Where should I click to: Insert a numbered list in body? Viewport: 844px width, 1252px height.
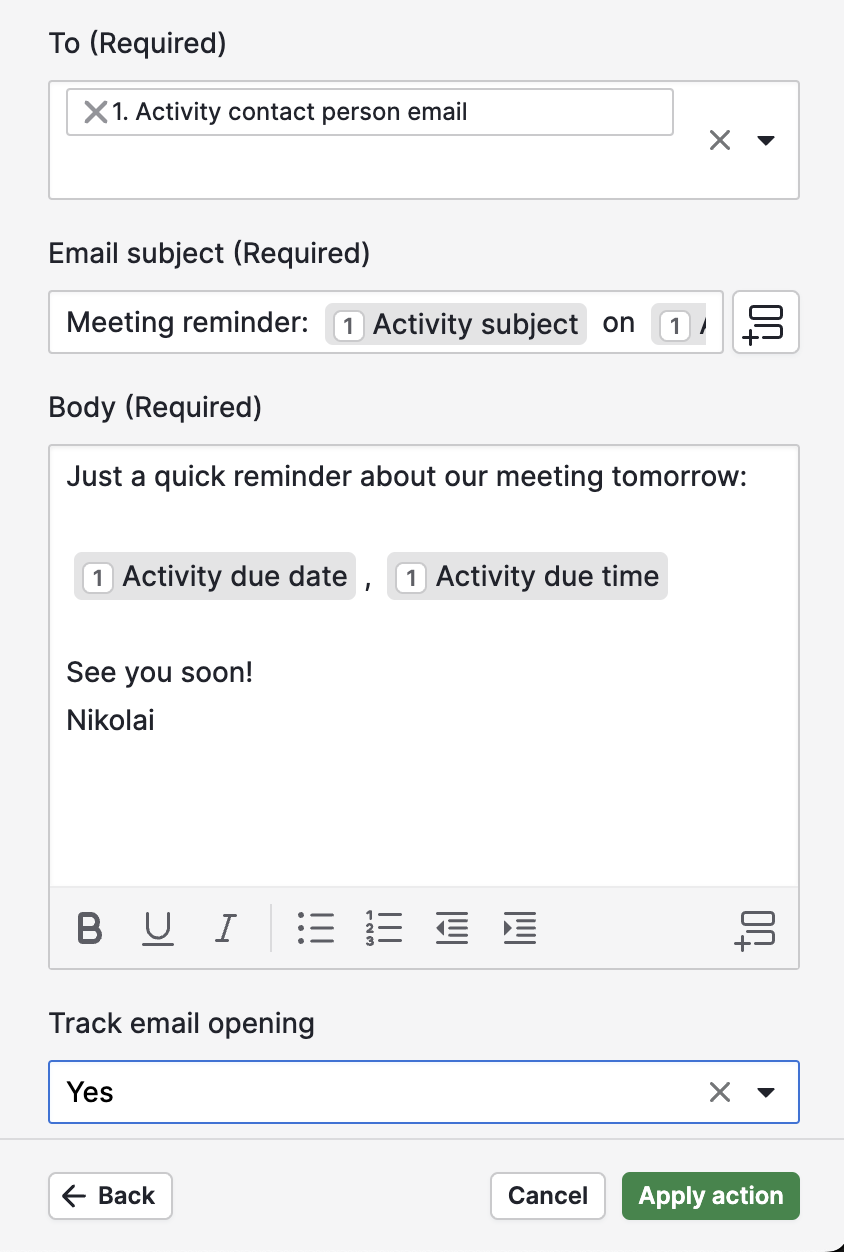pos(384,929)
